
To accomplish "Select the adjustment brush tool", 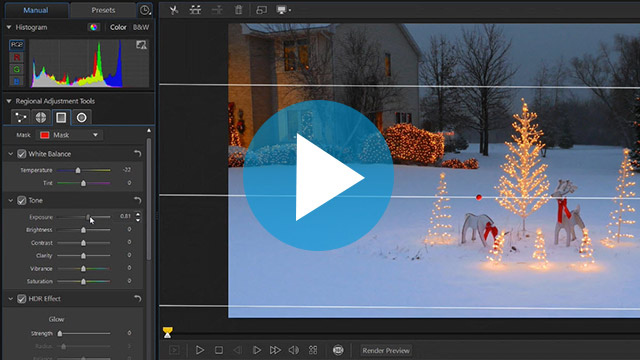I will pyautogui.click(x=20, y=118).
